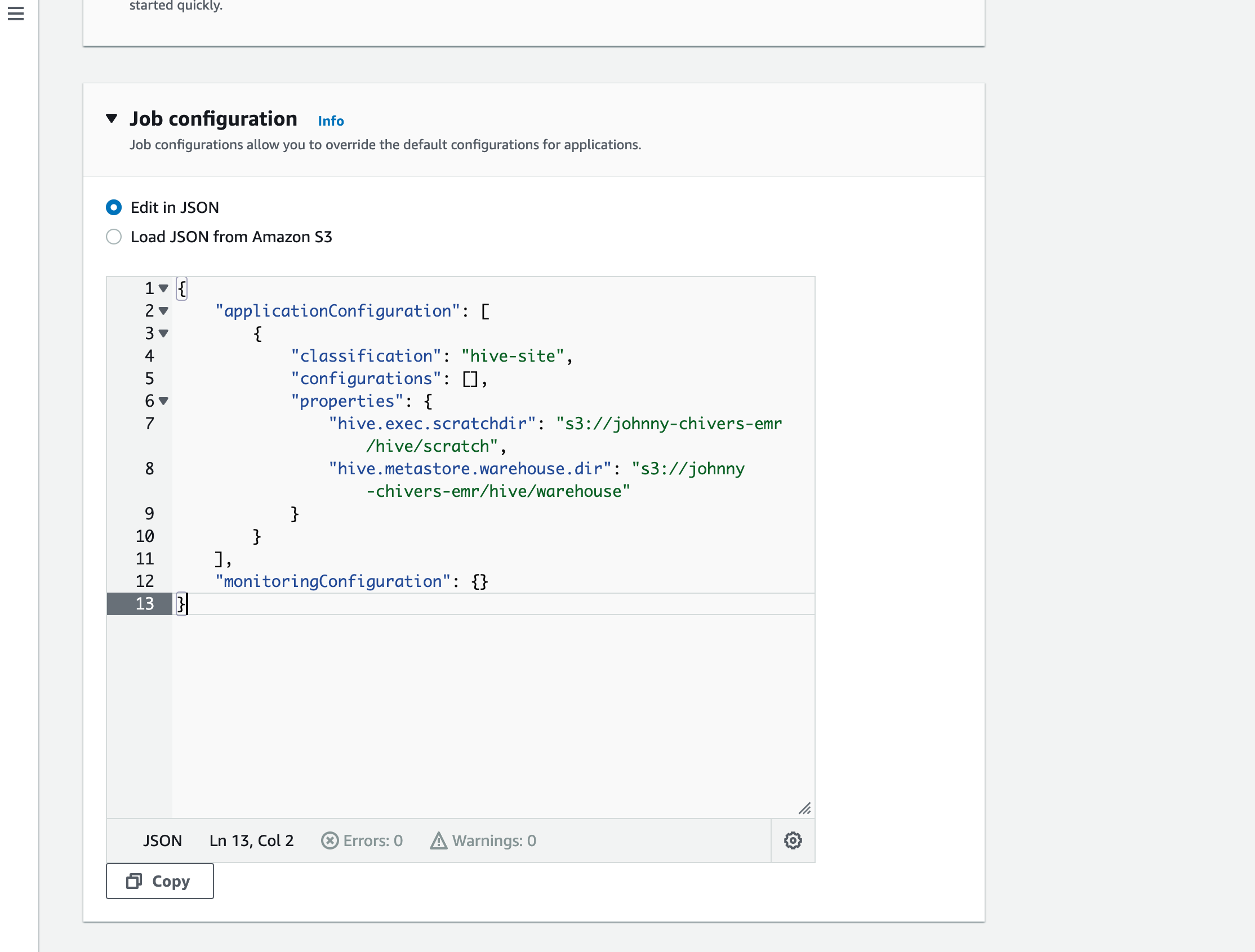Fold the applicationConfiguration array at line 2
Screen dimensions: 1255x952
[163, 311]
